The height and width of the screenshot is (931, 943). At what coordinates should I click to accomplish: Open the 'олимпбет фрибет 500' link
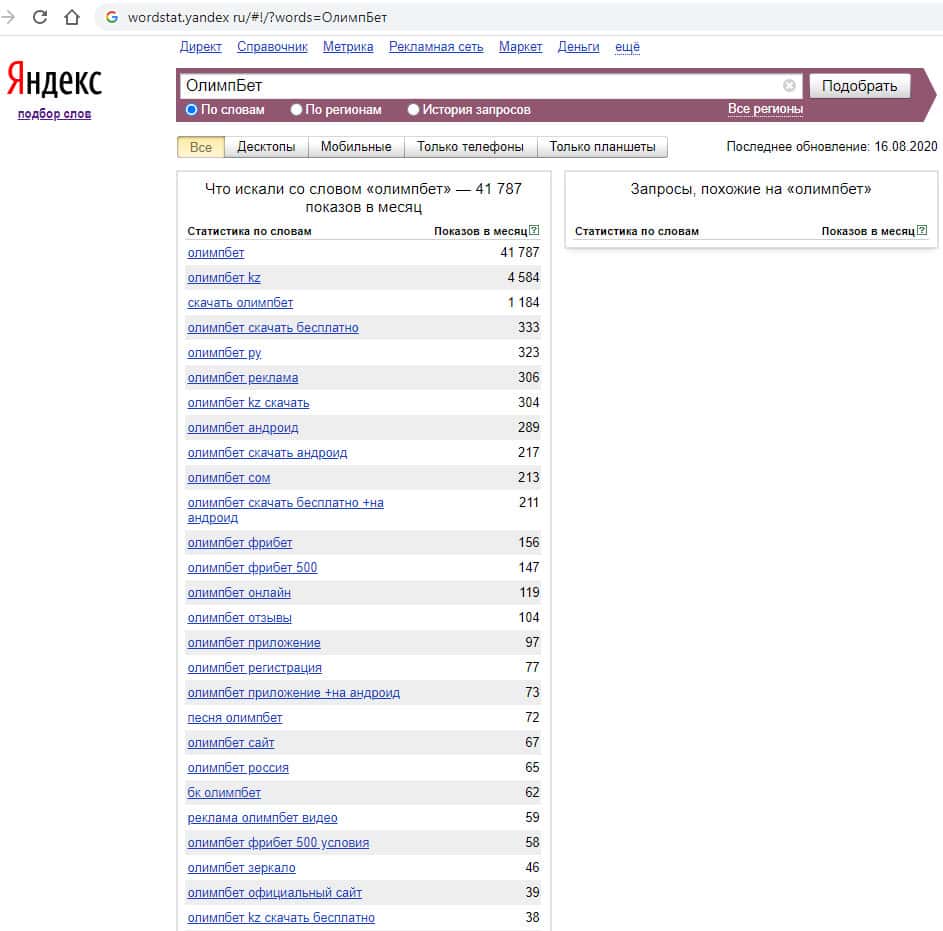coord(253,568)
